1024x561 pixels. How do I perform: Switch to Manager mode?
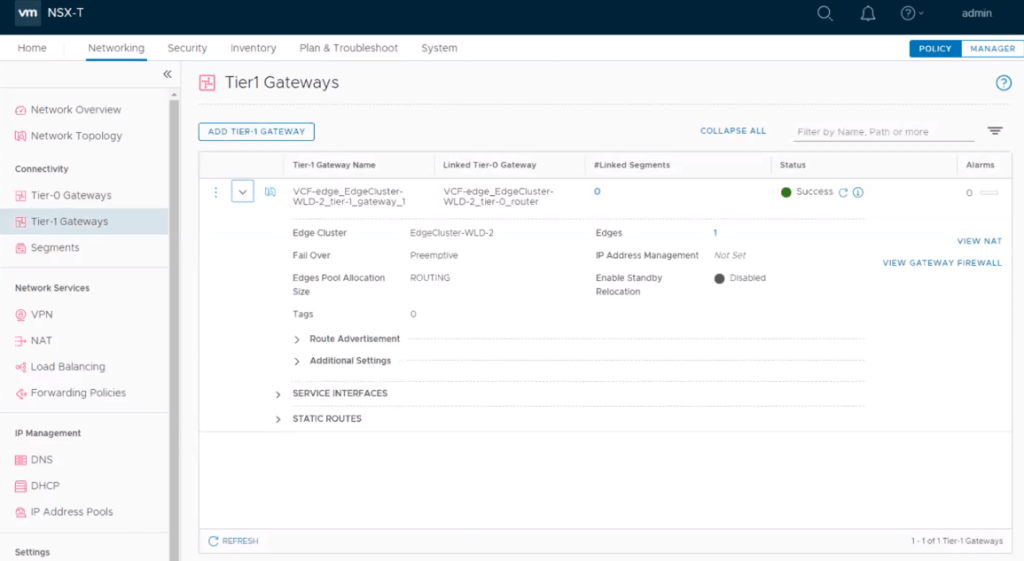(992, 48)
